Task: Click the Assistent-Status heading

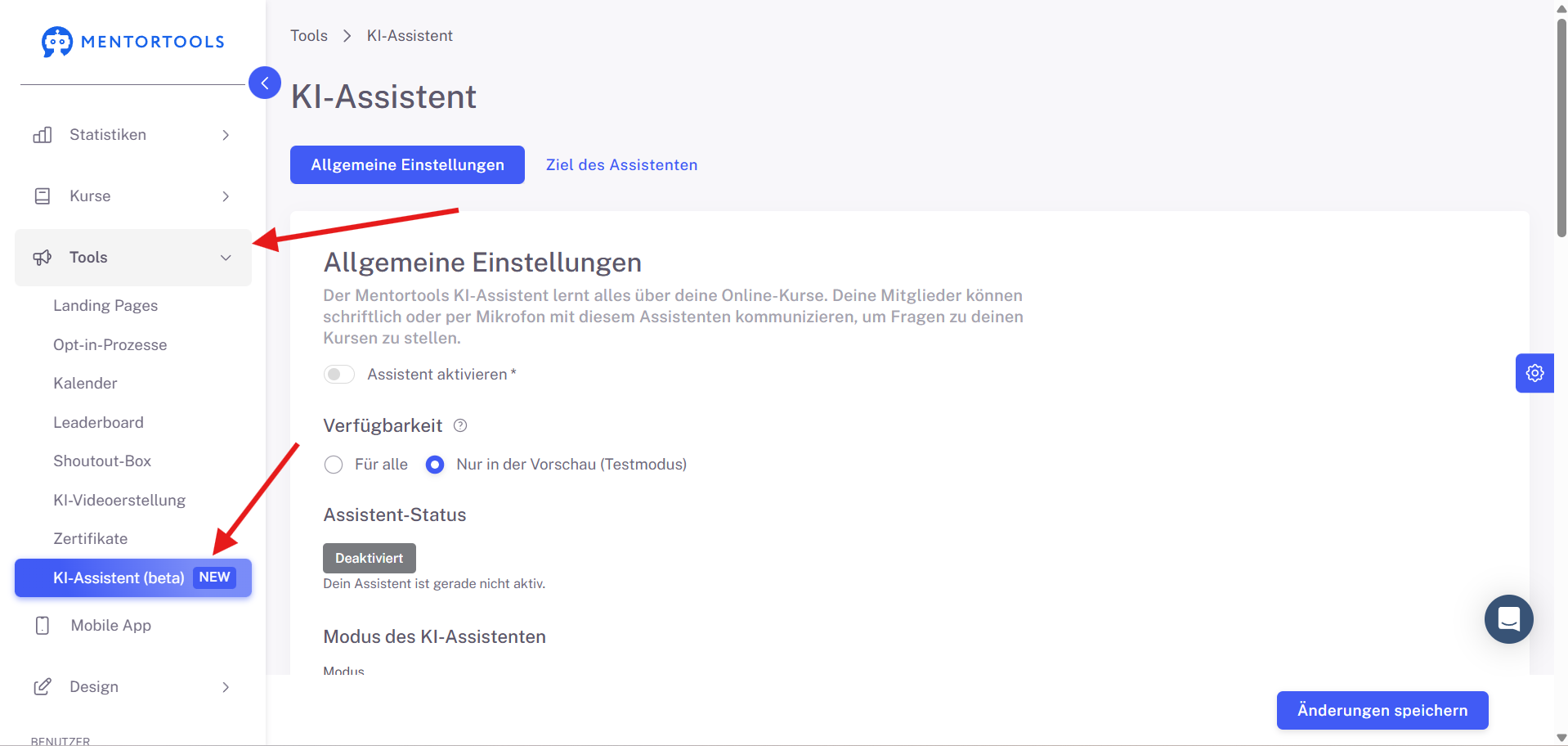Action: point(395,515)
